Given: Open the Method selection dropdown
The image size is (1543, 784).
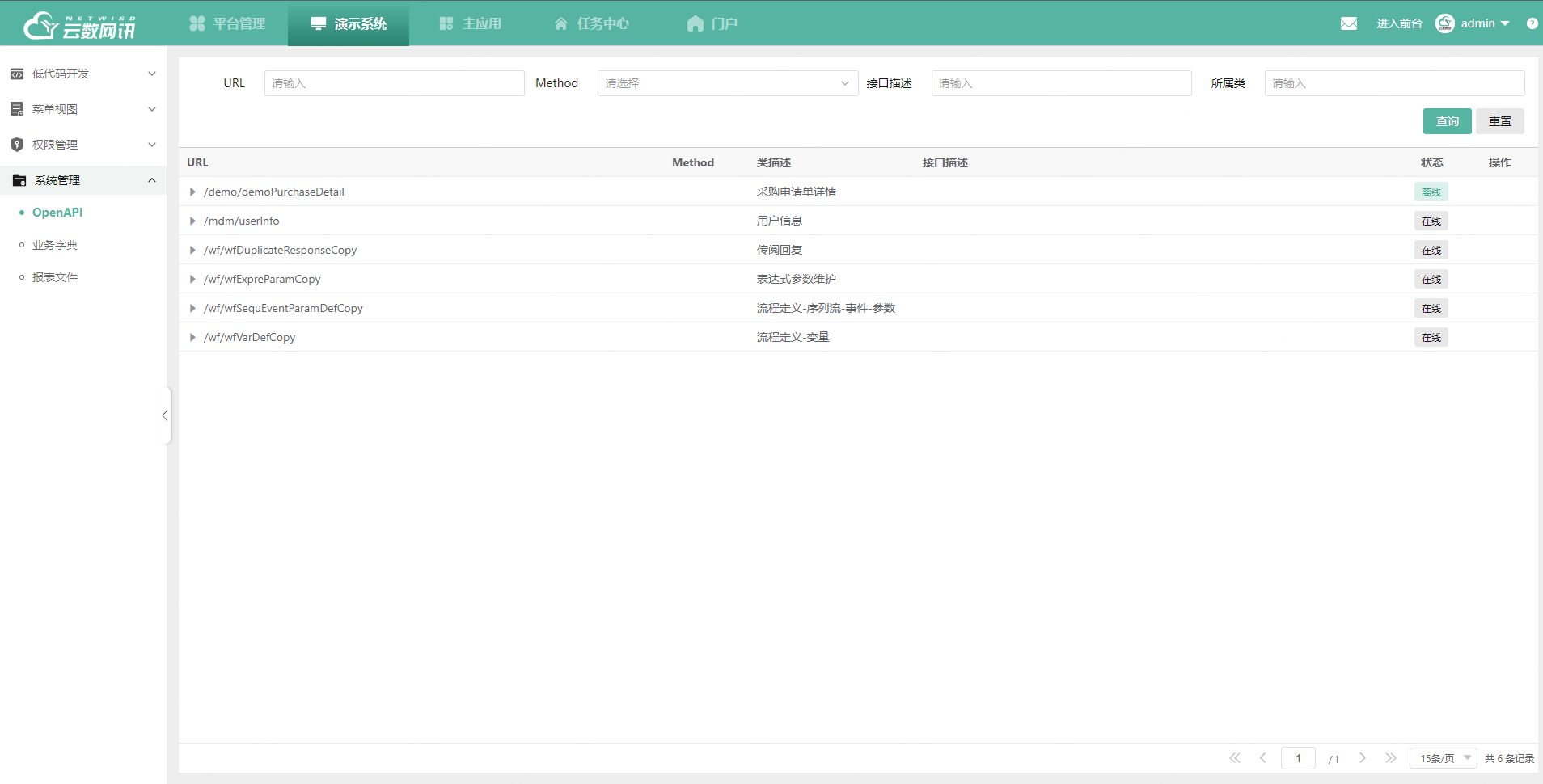Looking at the screenshot, I should click(x=726, y=82).
